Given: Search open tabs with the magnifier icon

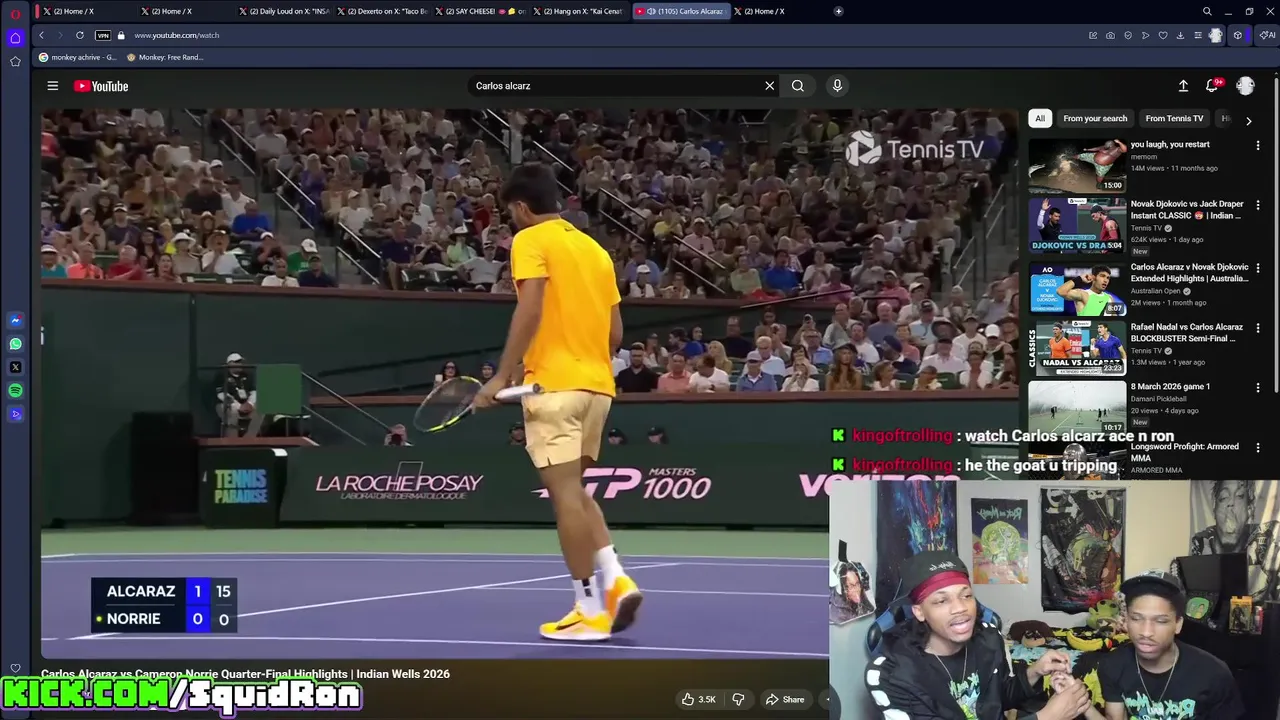Looking at the screenshot, I should pos(1207,11).
